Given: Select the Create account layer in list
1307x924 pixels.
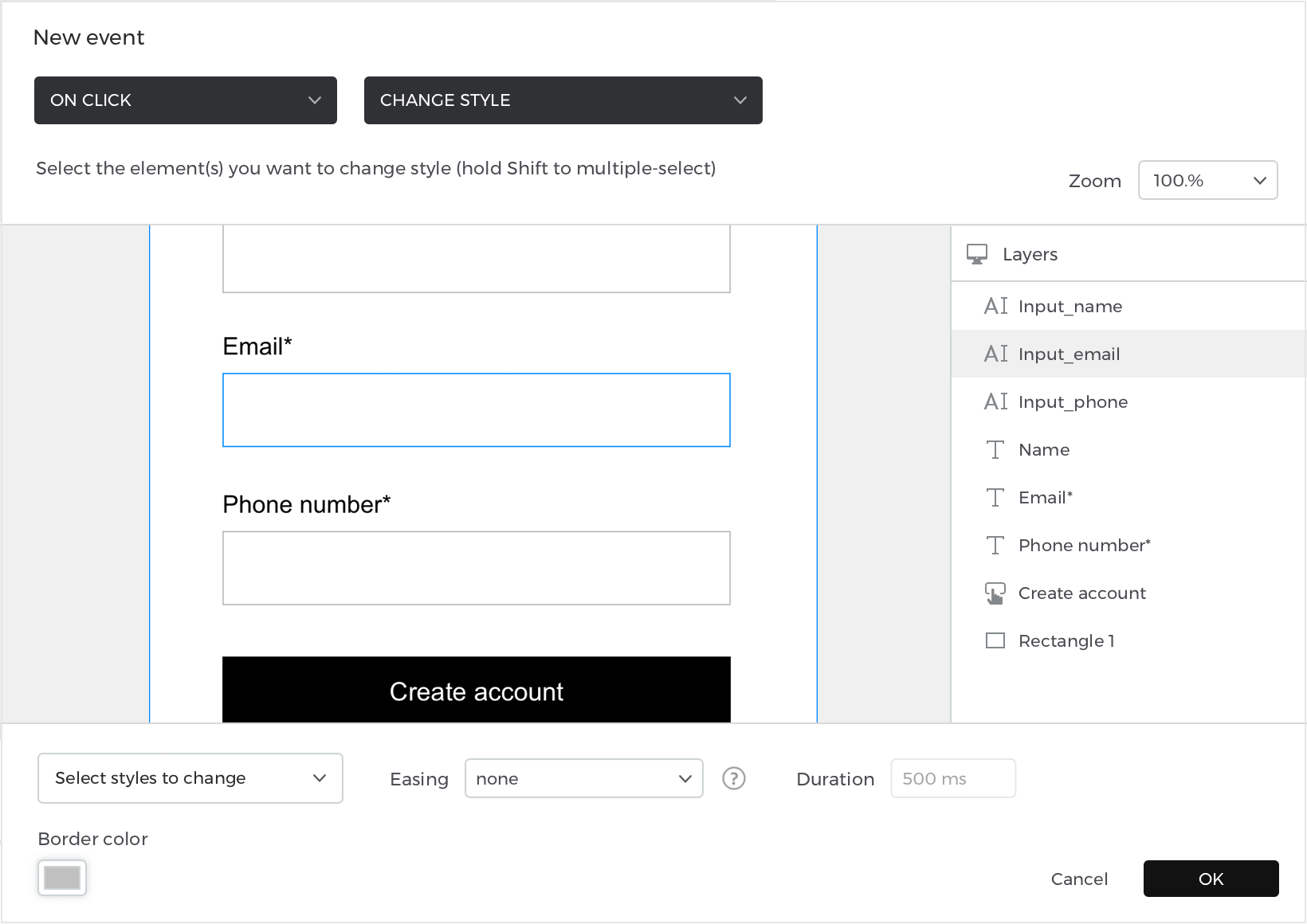Looking at the screenshot, I should [x=1128, y=593].
